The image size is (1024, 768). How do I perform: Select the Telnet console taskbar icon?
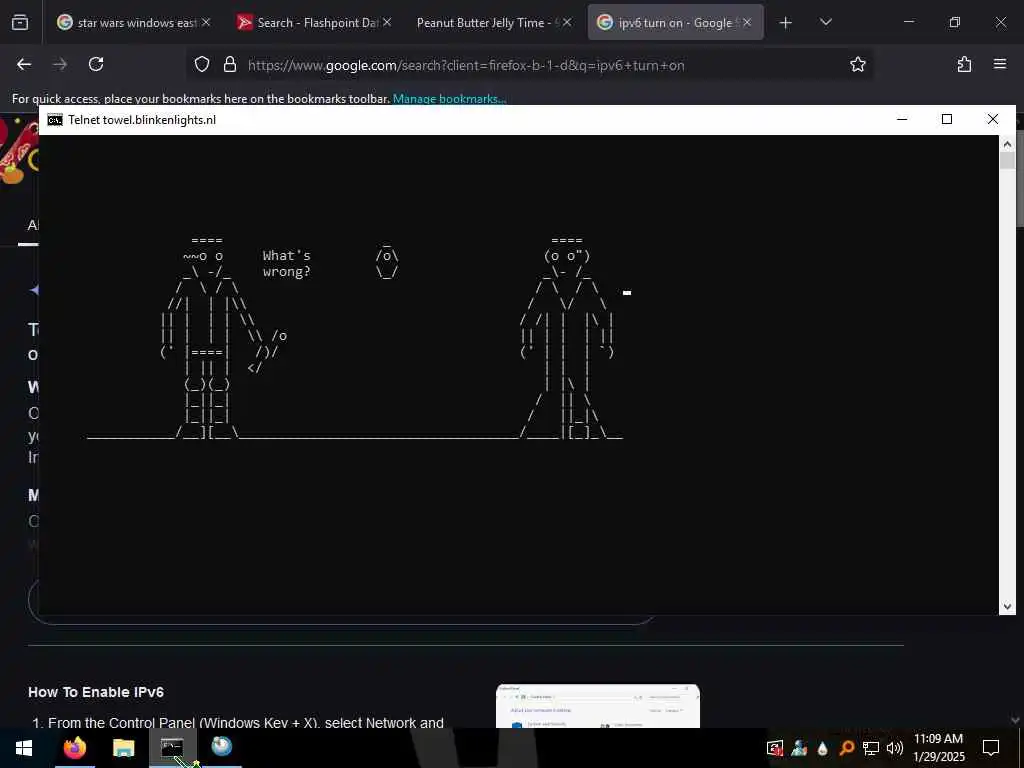coord(172,748)
